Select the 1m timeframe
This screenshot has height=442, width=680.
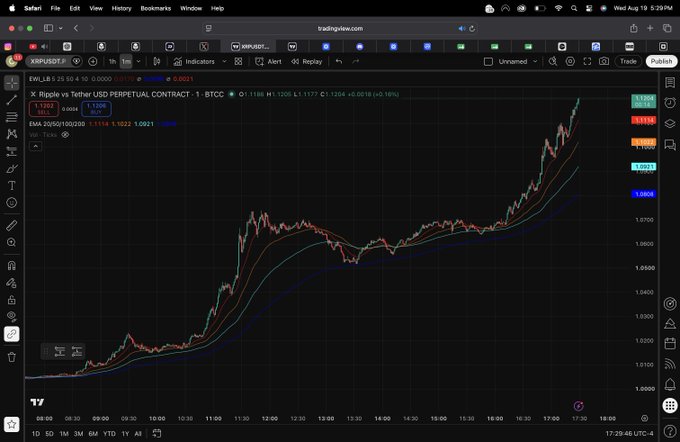coord(126,62)
